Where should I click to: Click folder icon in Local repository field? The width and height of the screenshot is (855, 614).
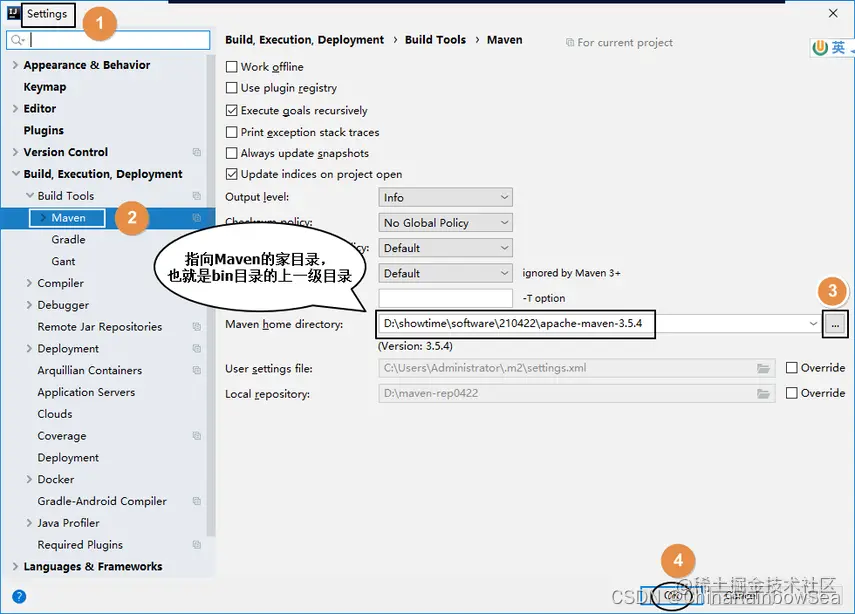click(763, 394)
